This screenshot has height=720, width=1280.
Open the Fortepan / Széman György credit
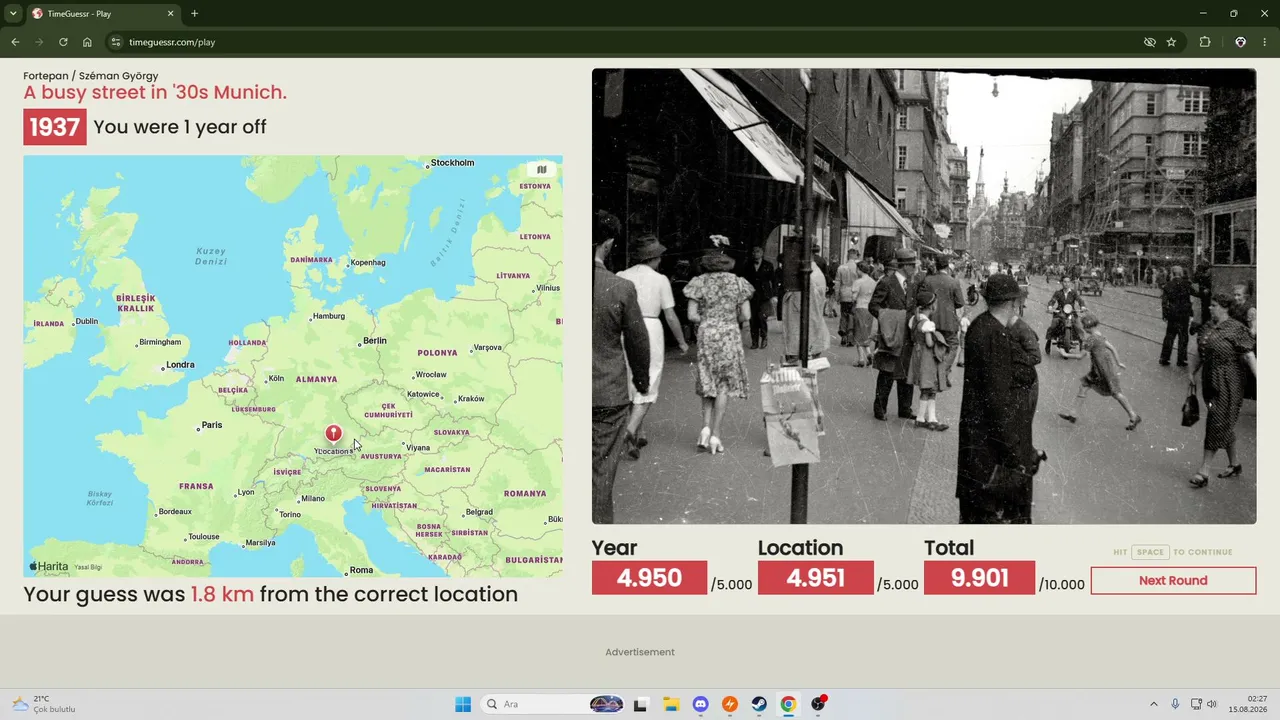91,76
